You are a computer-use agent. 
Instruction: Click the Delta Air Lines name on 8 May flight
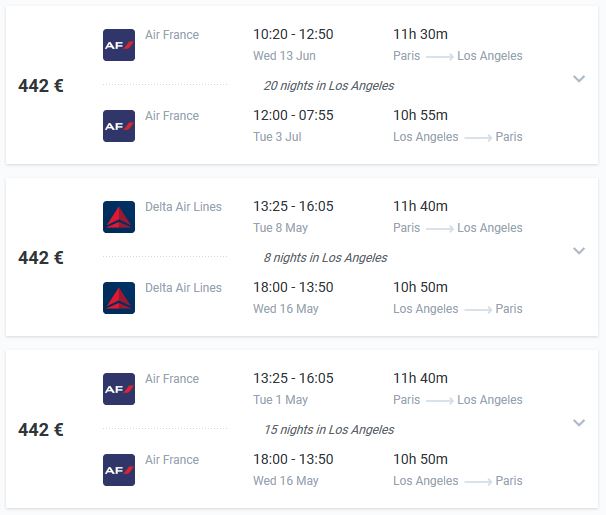click(183, 207)
